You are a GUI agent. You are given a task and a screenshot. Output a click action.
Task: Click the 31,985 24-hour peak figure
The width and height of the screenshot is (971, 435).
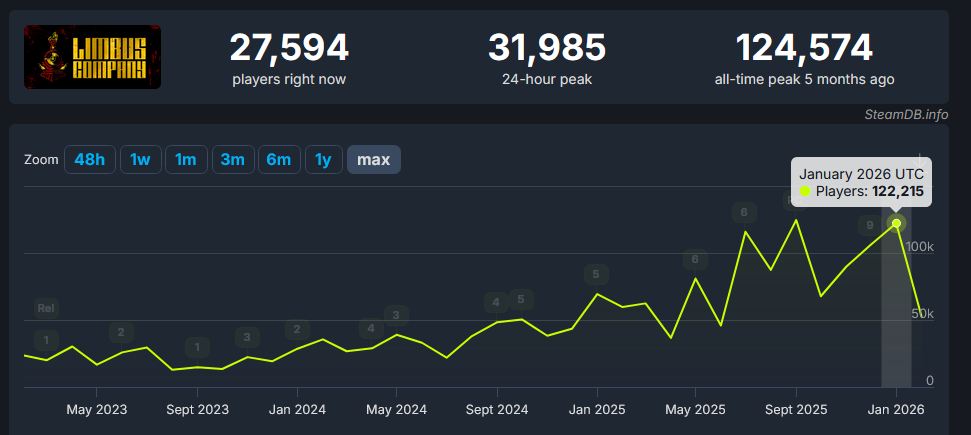547,48
